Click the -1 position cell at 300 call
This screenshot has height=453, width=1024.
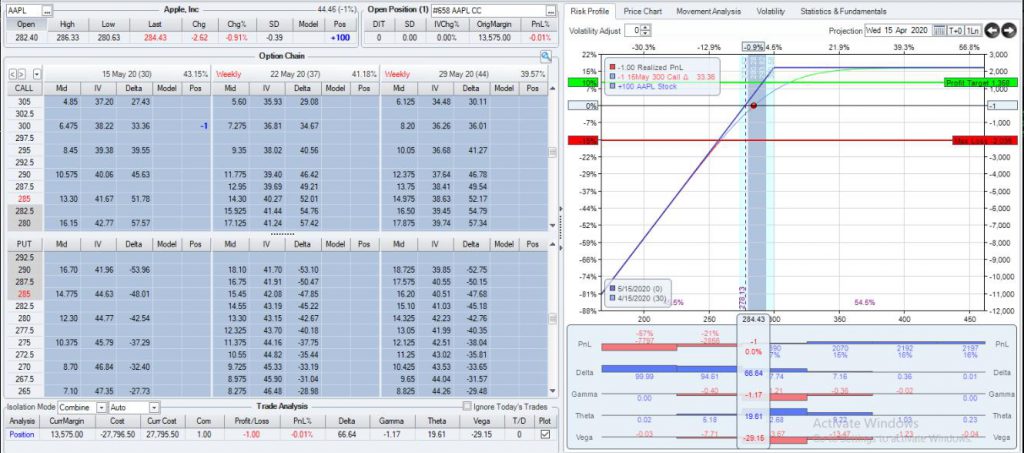tap(196, 126)
